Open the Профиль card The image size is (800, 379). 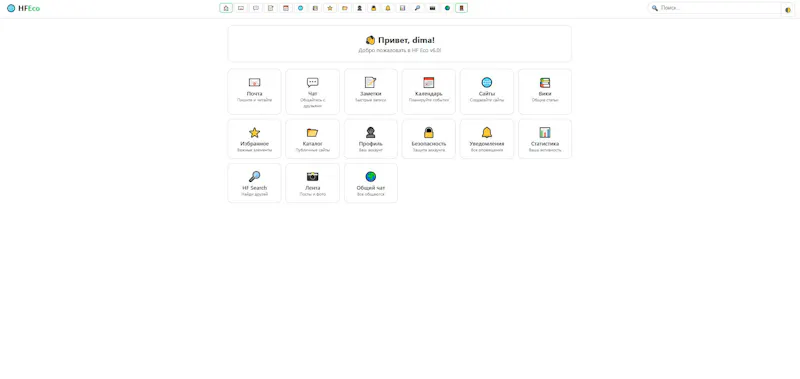(x=371, y=139)
